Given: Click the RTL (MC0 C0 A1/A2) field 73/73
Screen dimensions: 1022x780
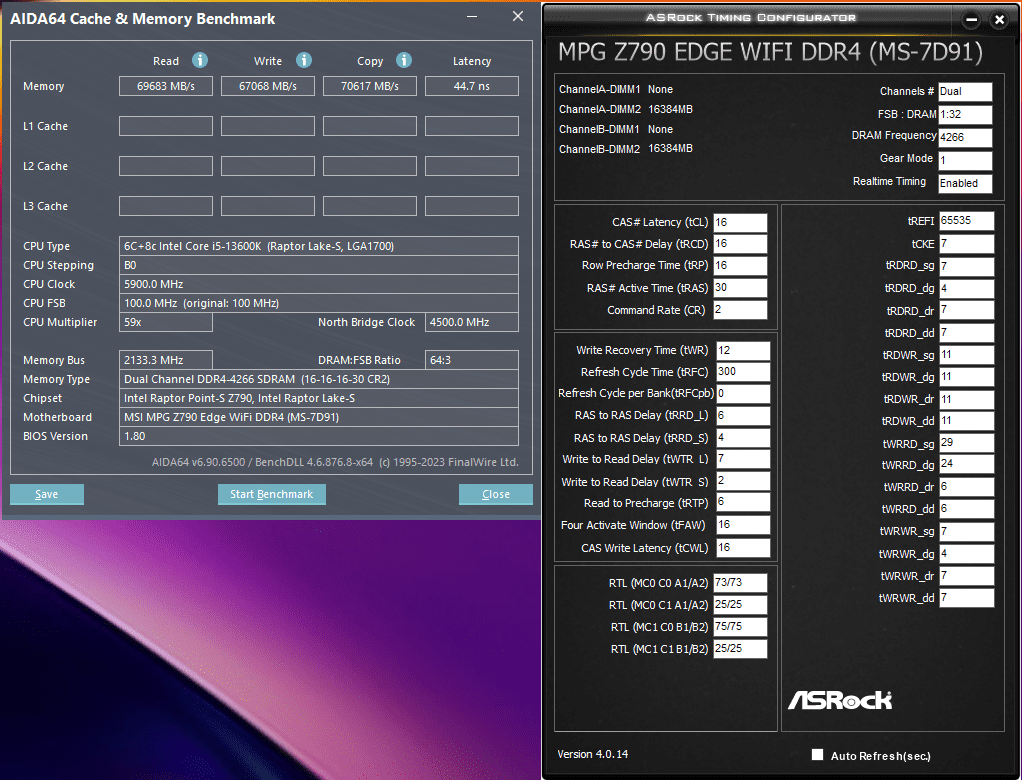Looking at the screenshot, I should (740, 583).
